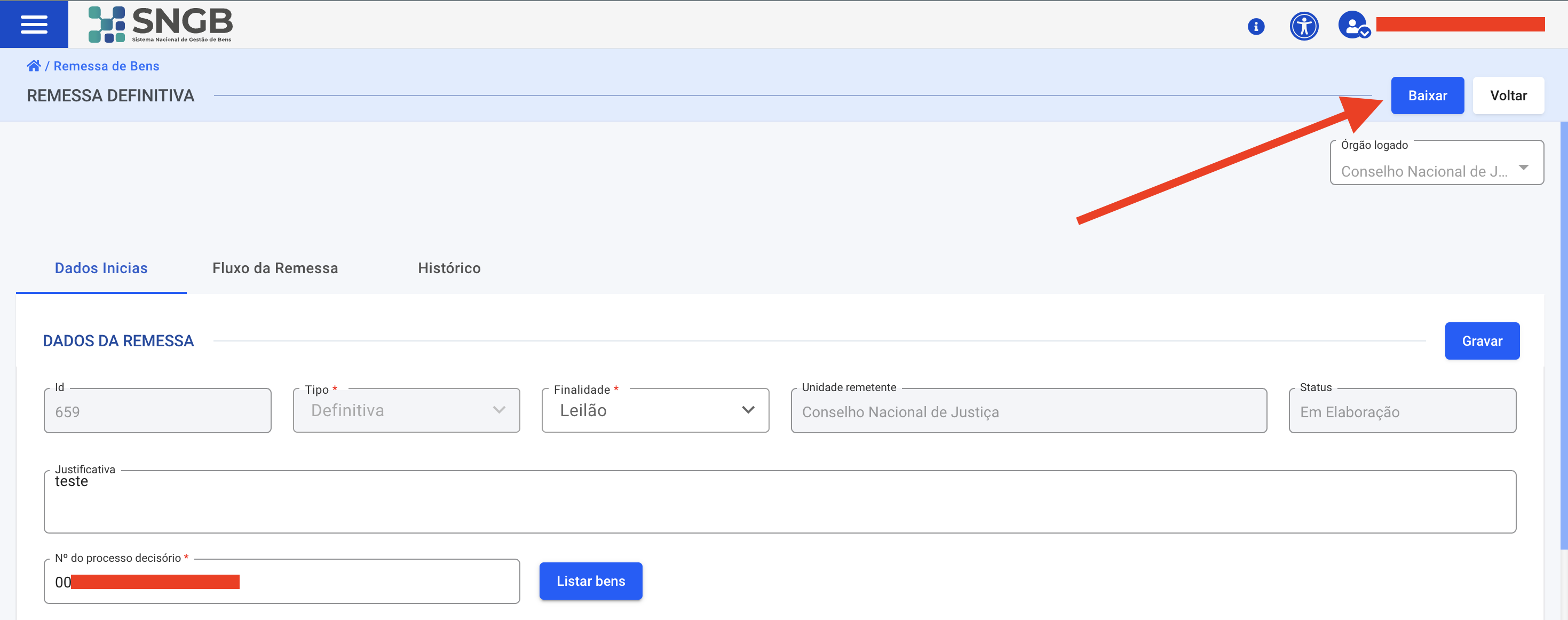1568x620 pixels.
Task: Click the SNGB logo
Action: point(161,25)
